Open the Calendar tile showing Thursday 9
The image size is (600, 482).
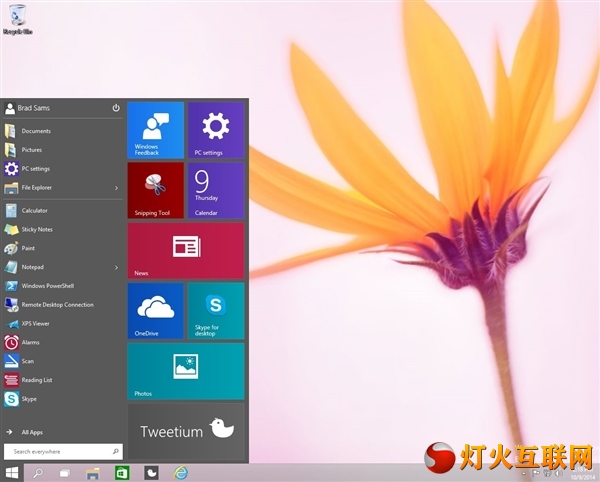click(x=216, y=190)
